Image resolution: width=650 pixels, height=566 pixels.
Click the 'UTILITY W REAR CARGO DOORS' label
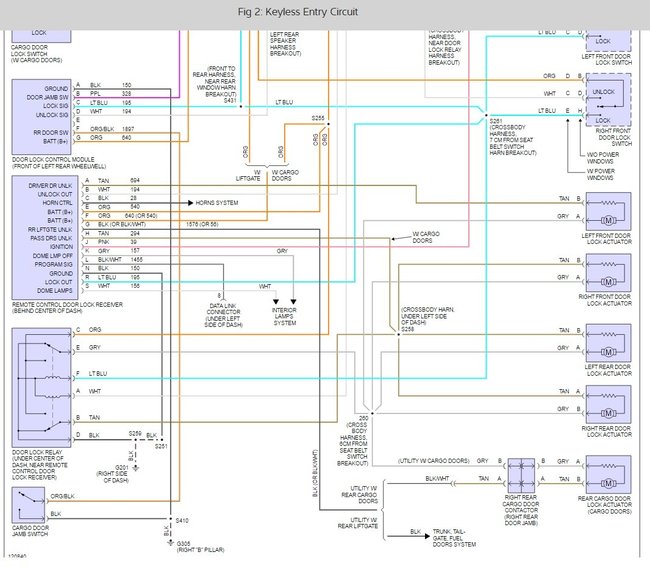pyautogui.click(x=359, y=495)
